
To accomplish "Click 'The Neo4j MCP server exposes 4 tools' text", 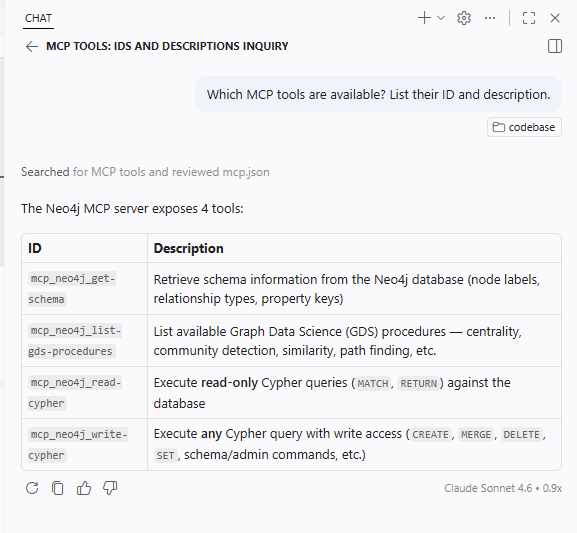I will click(x=132, y=209).
